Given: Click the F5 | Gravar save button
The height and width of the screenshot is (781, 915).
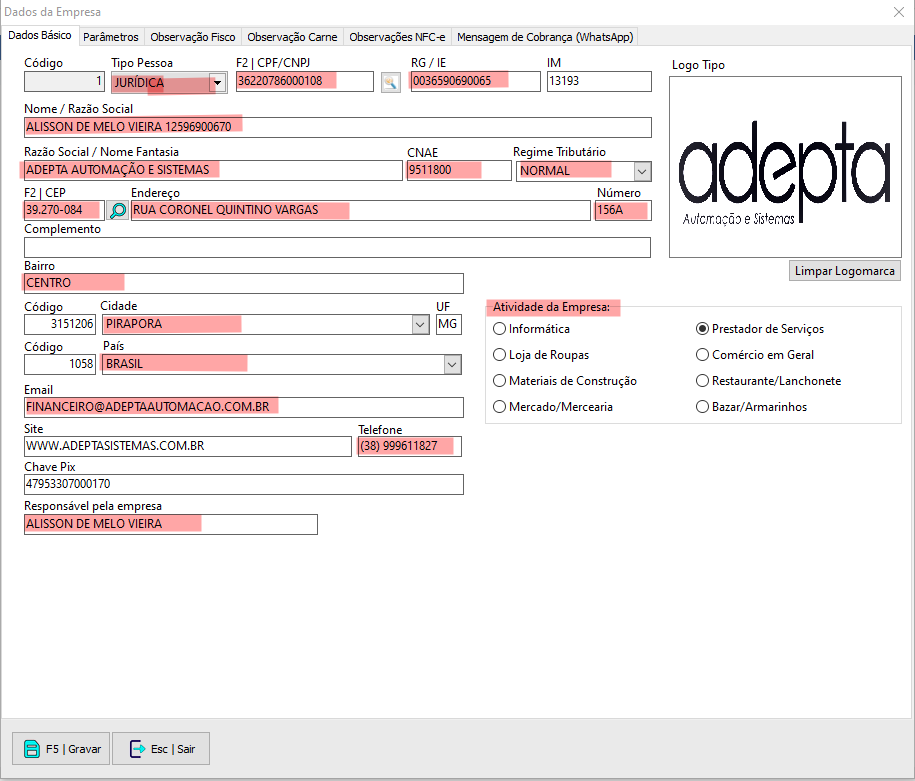Looking at the screenshot, I should tap(62, 748).
